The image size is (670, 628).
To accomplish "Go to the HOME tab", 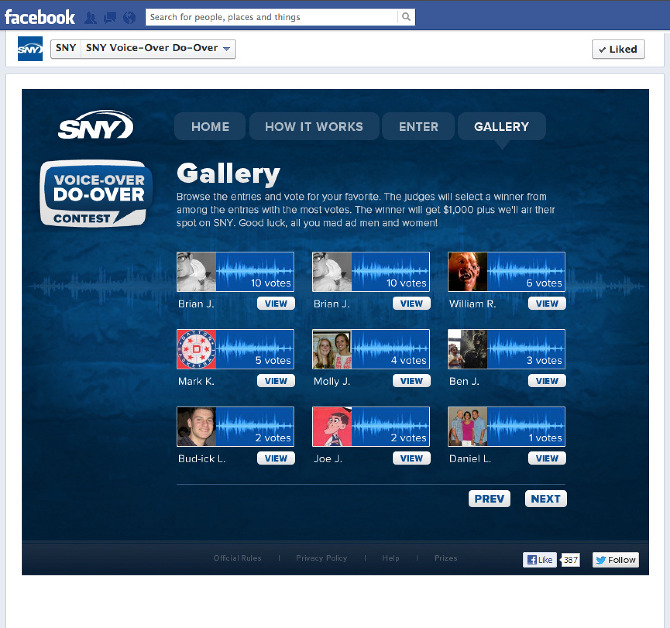I will (210, 126).
